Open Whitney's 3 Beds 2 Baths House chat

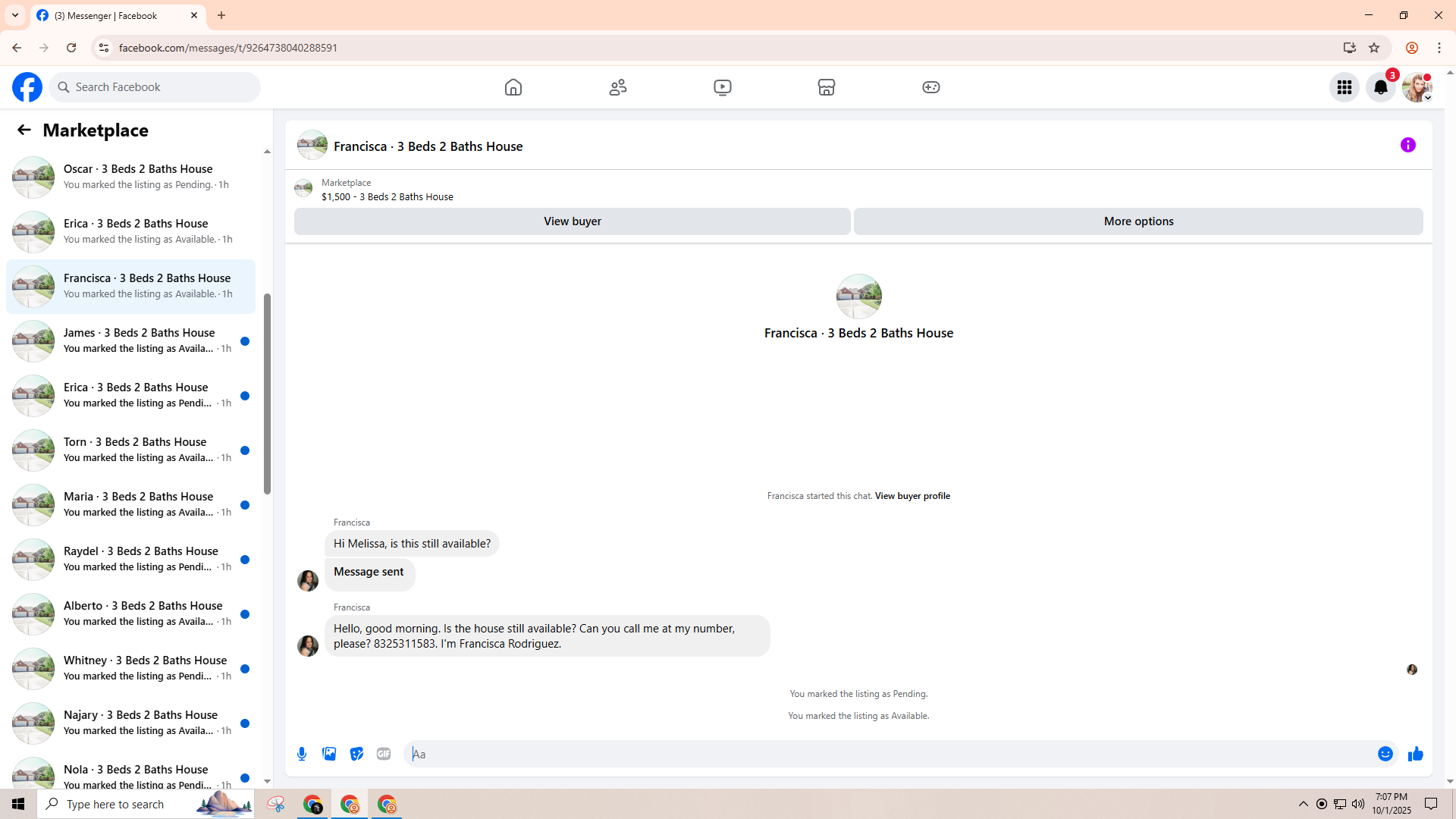pos(130,668)
